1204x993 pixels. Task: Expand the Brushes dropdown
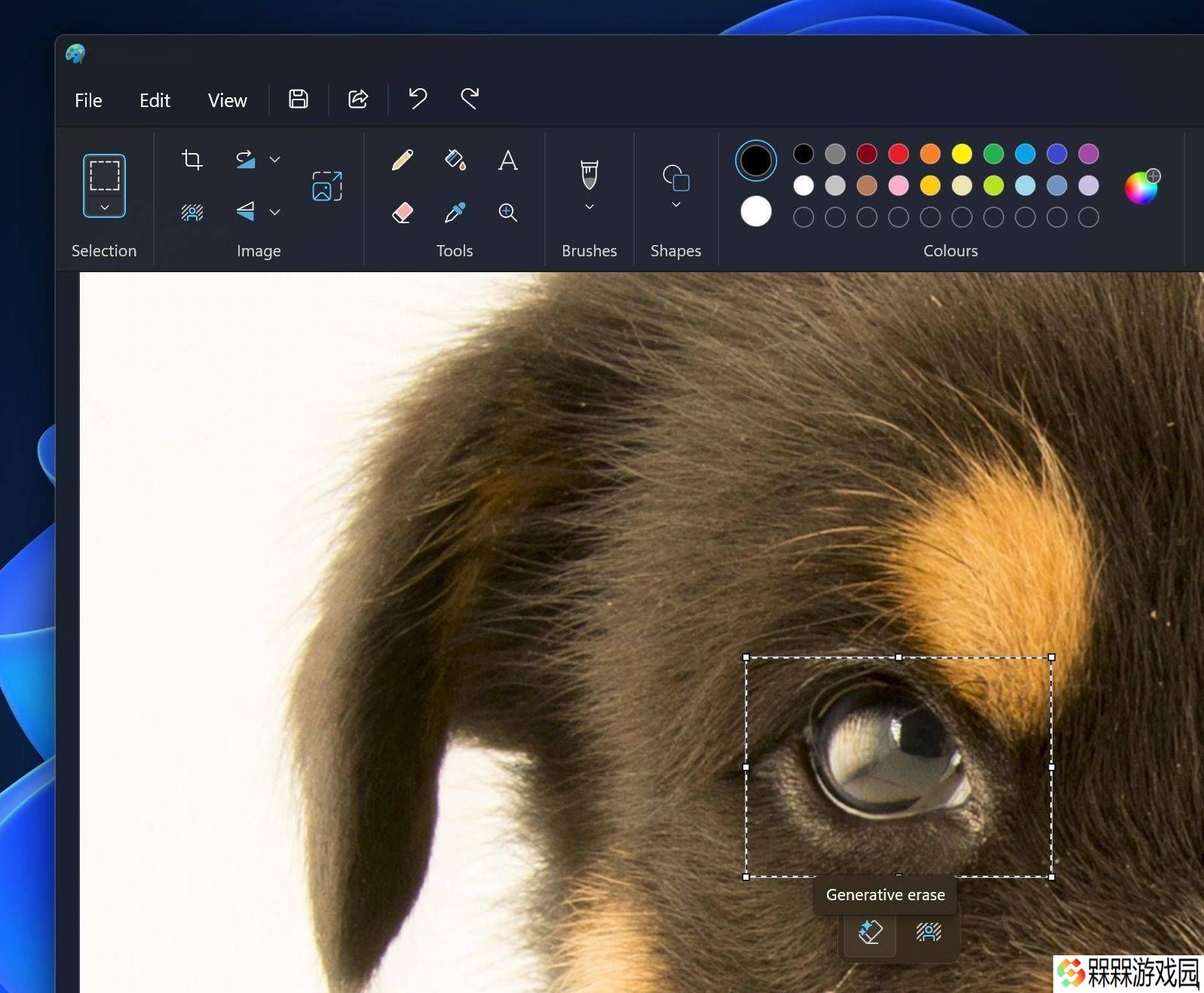[590, 207]
